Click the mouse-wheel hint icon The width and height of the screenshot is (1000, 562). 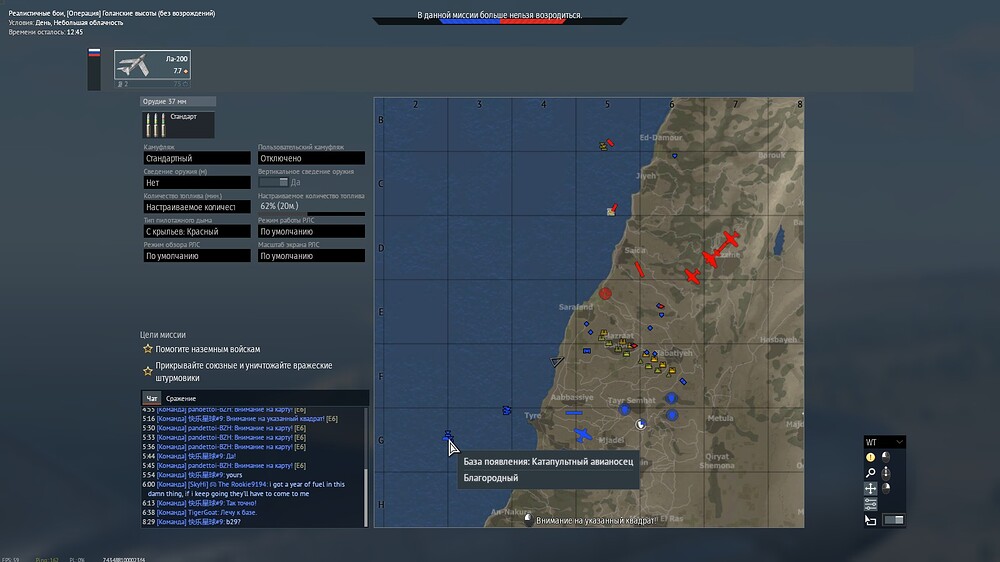point(886,473)
